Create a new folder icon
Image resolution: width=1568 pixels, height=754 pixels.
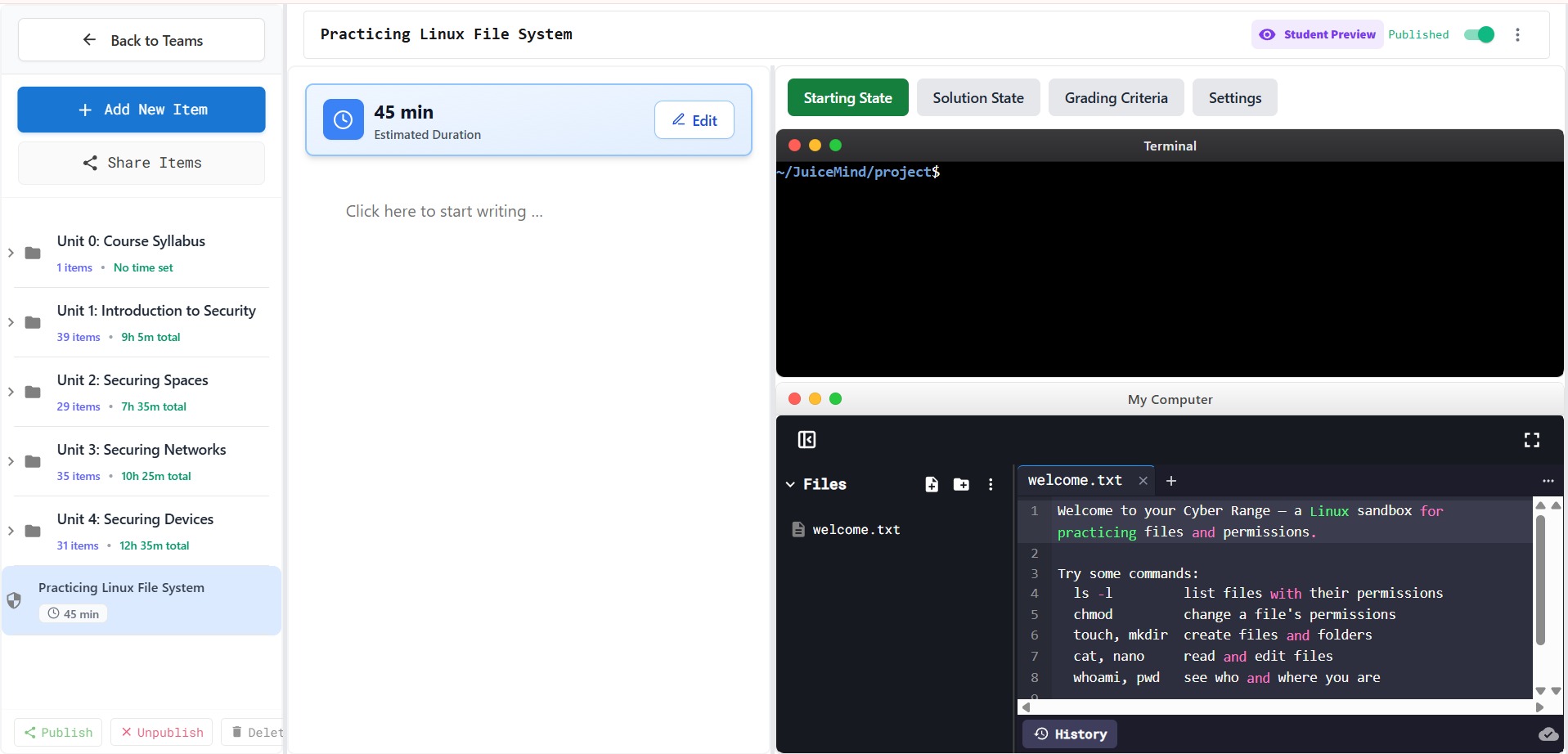961,484
